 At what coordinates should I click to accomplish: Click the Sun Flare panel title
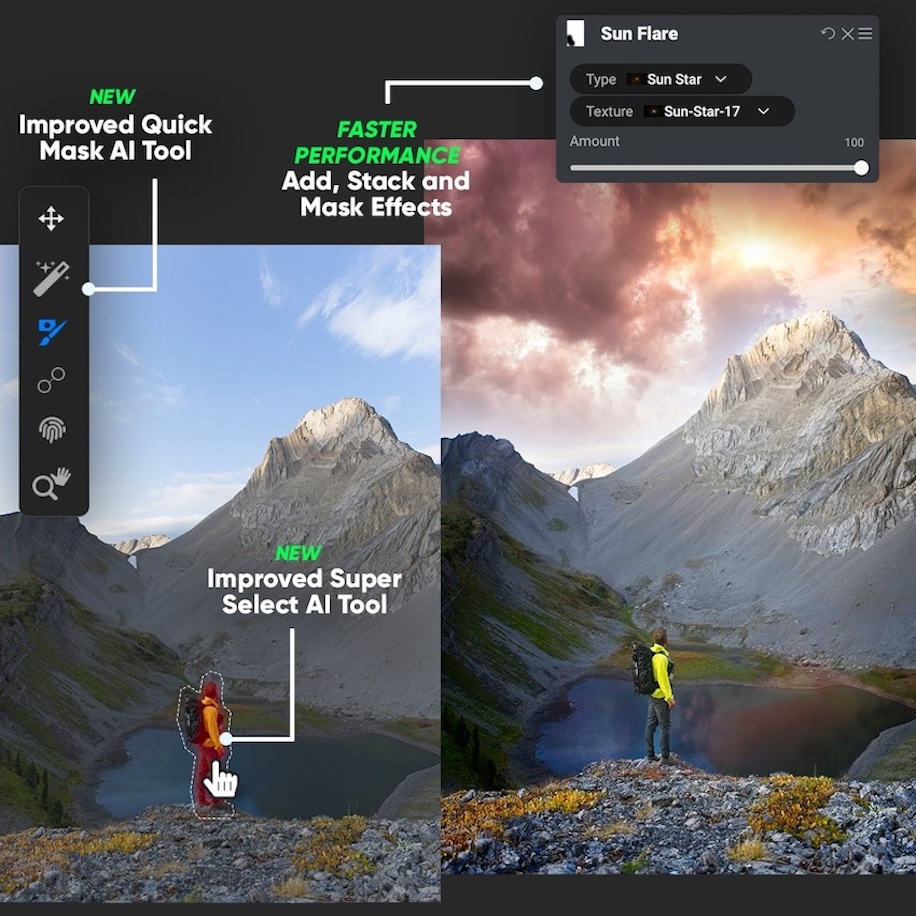(x=639, y=34)
